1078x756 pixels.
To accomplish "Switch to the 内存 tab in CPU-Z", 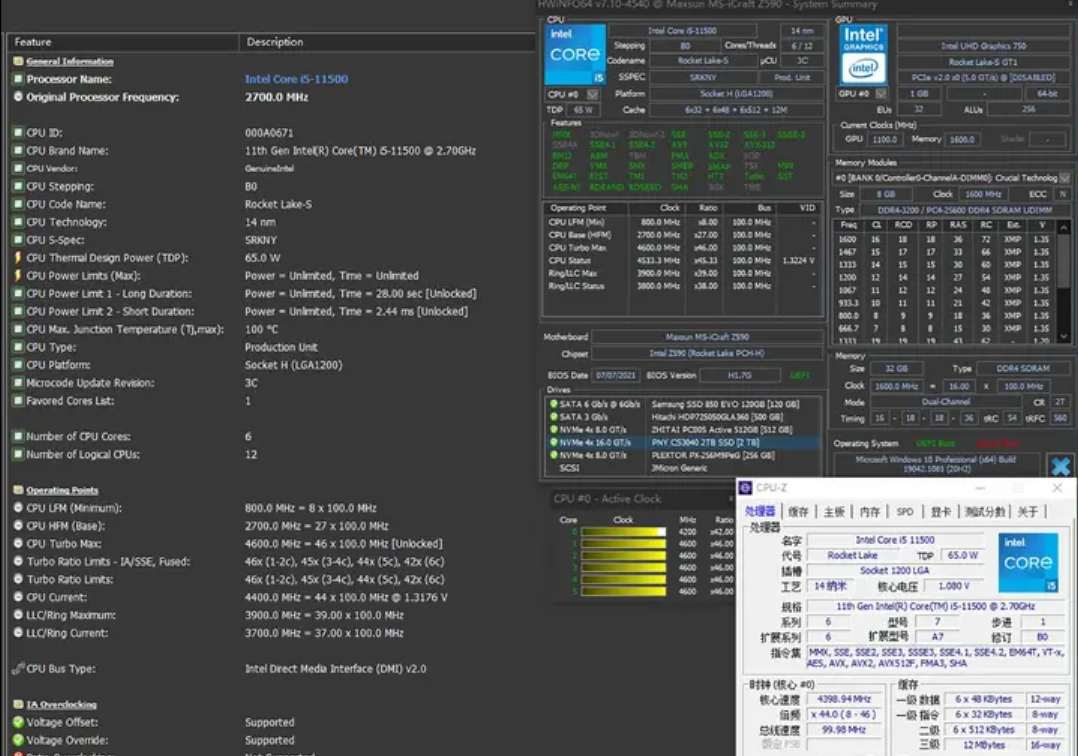I will pos(870,512).
